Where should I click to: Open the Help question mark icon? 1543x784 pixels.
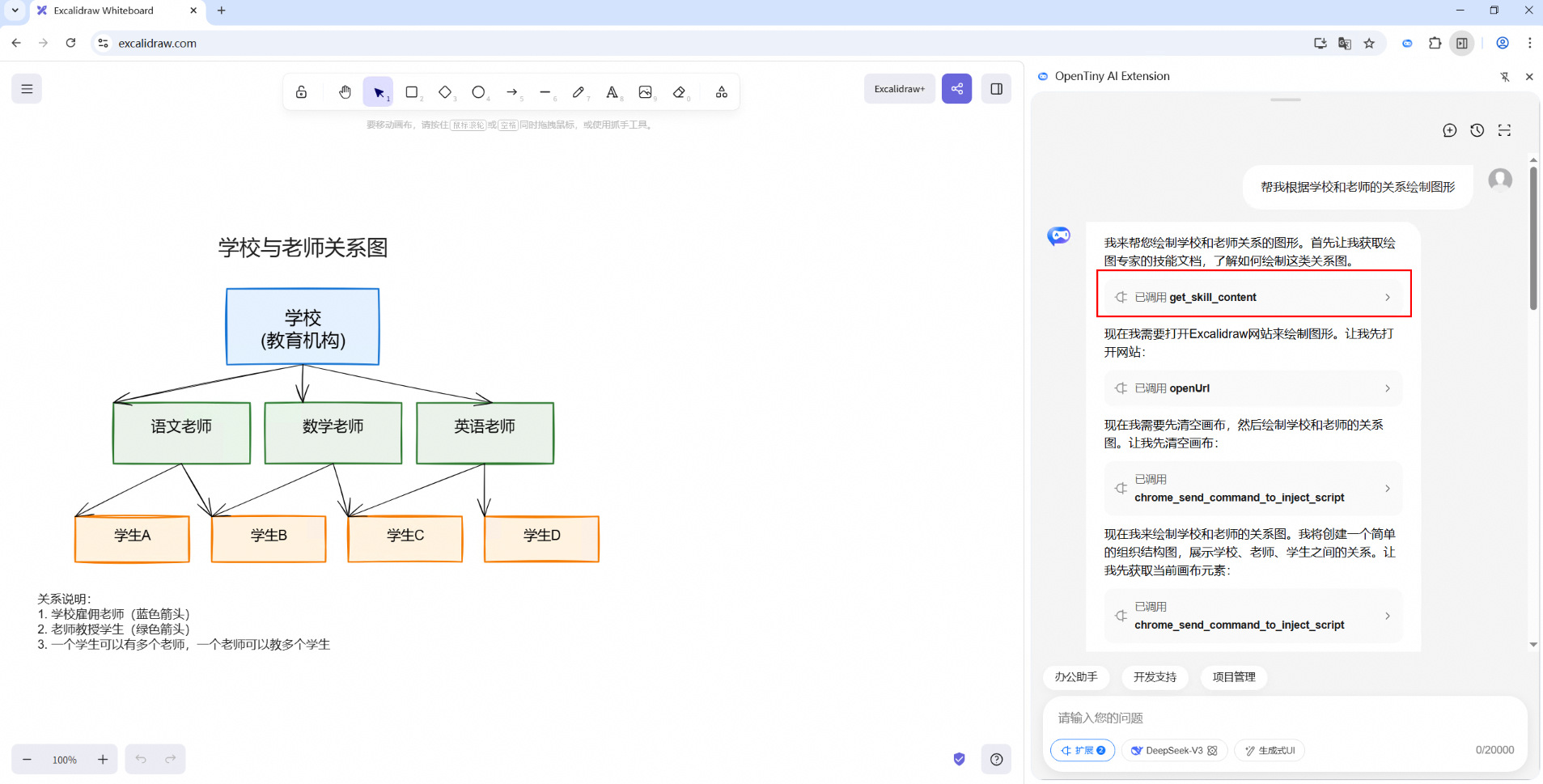(x=997, y=760)
